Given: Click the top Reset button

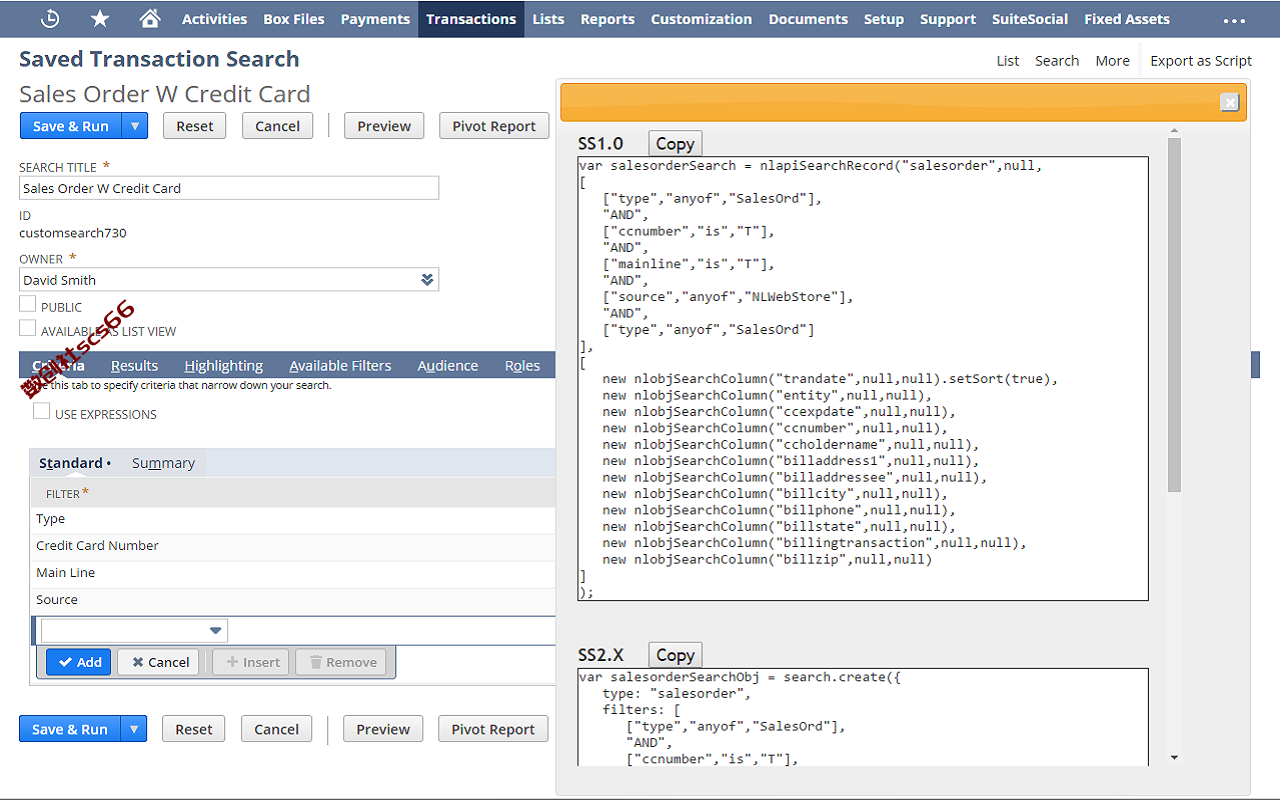Looking at the screenshot, I should click(195, 126).
